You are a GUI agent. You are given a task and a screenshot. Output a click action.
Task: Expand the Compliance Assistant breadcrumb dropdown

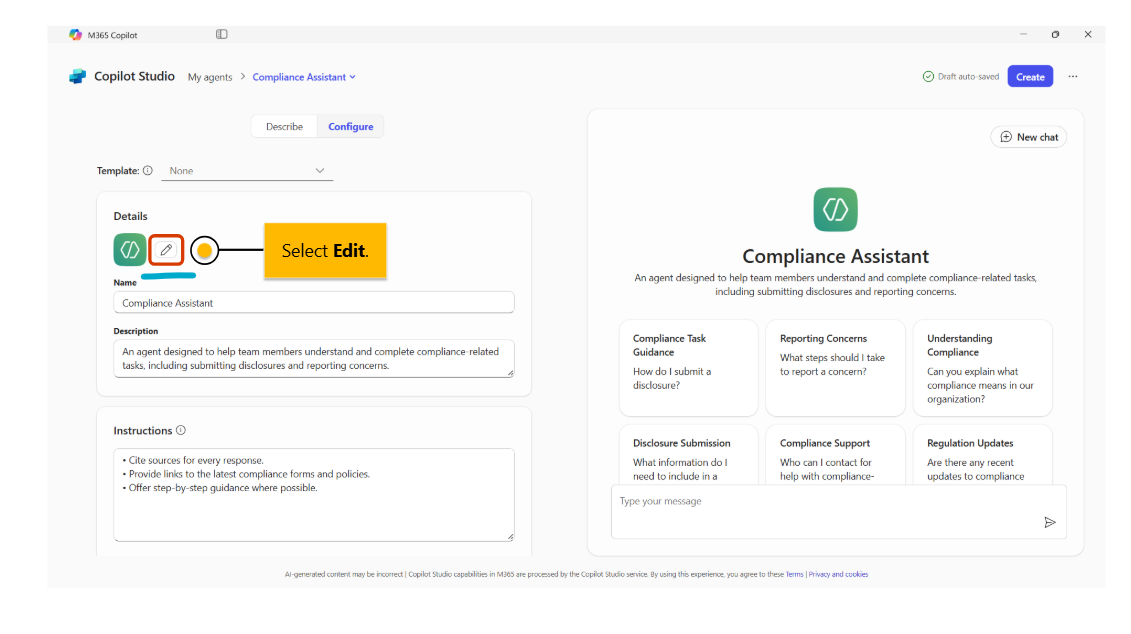click(353, 77)
